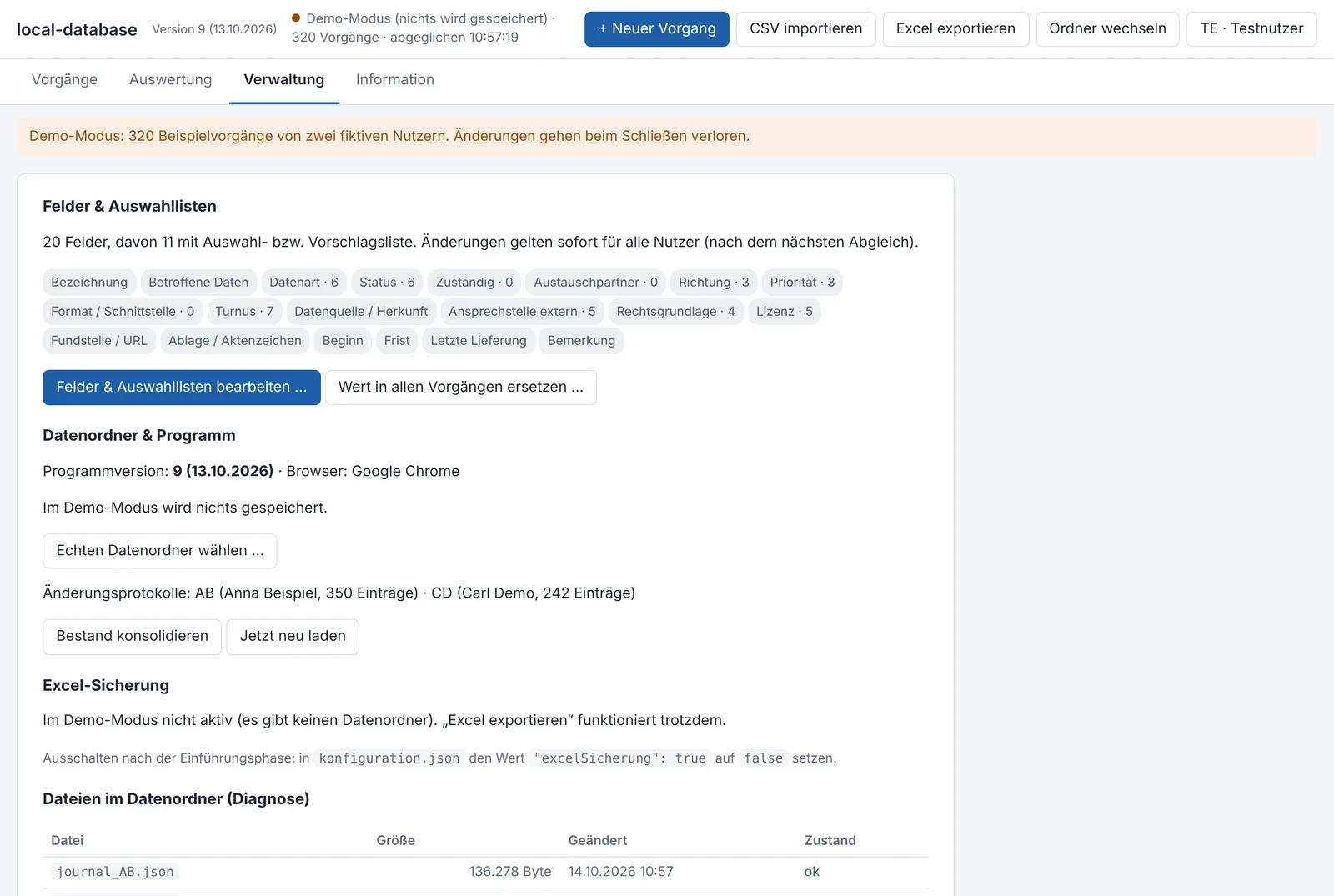Screen dimensions: 1334x896
Task: Open the 'TE · Testnutzer' user button
Action: (x=1251, y=29)
